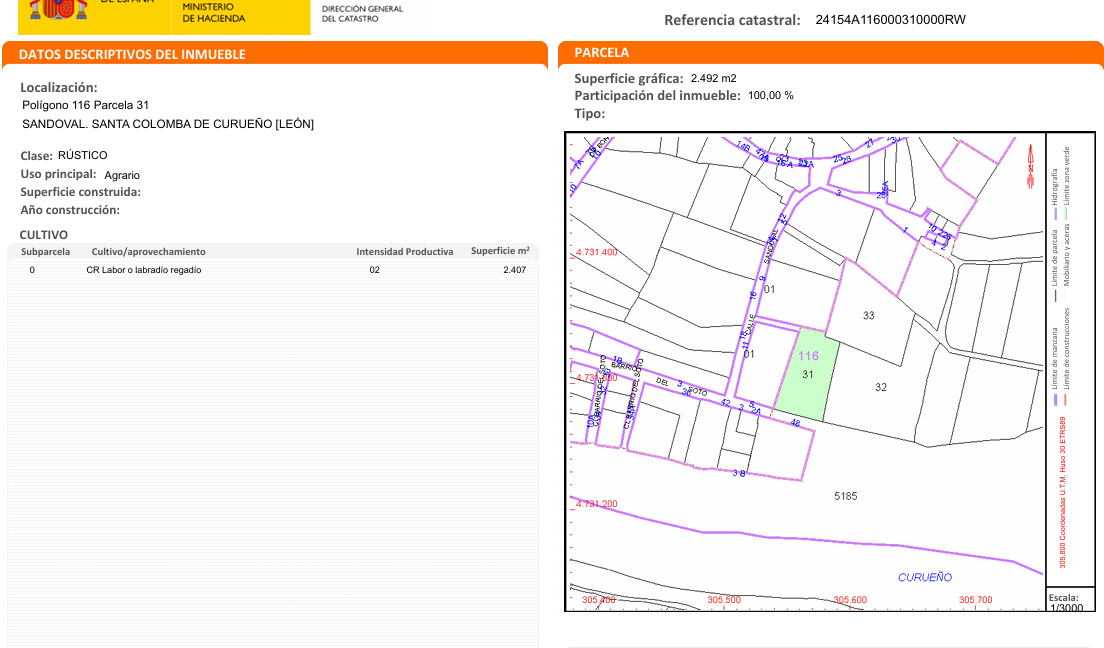Click the "Intensidad Productiva" column header
This screenshot has width=1104, height=648.
pos(405,251)
